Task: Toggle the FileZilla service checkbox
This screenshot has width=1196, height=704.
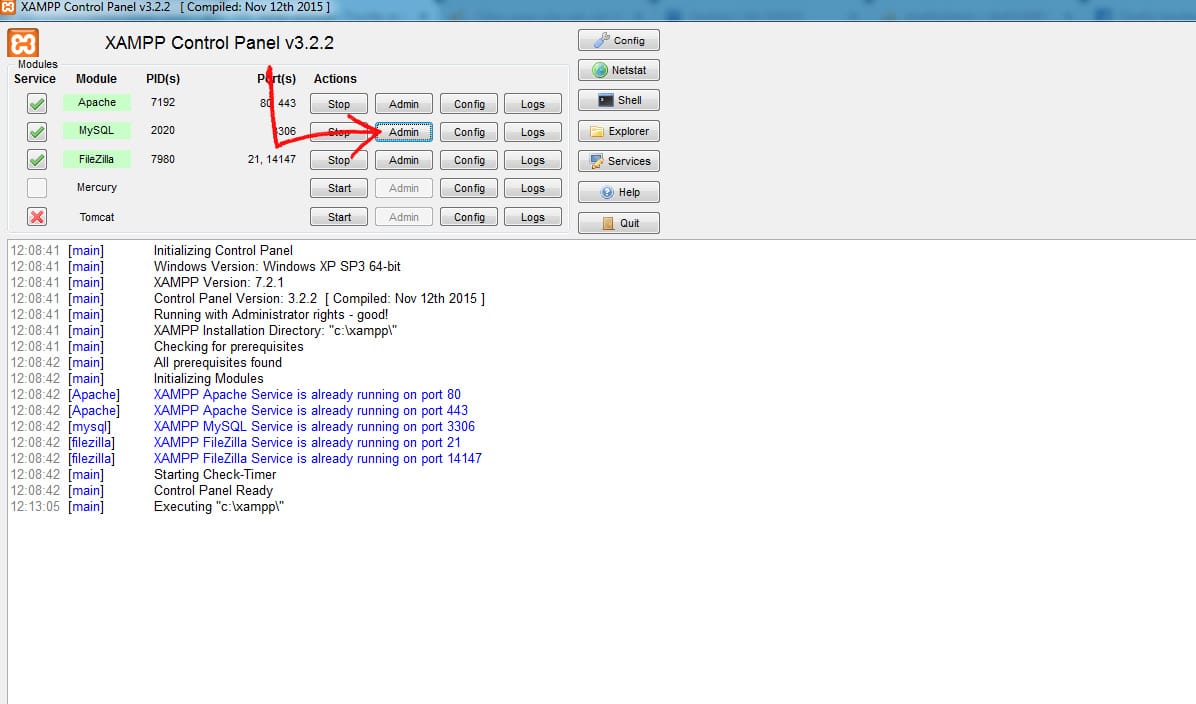Action: (37, 159)
